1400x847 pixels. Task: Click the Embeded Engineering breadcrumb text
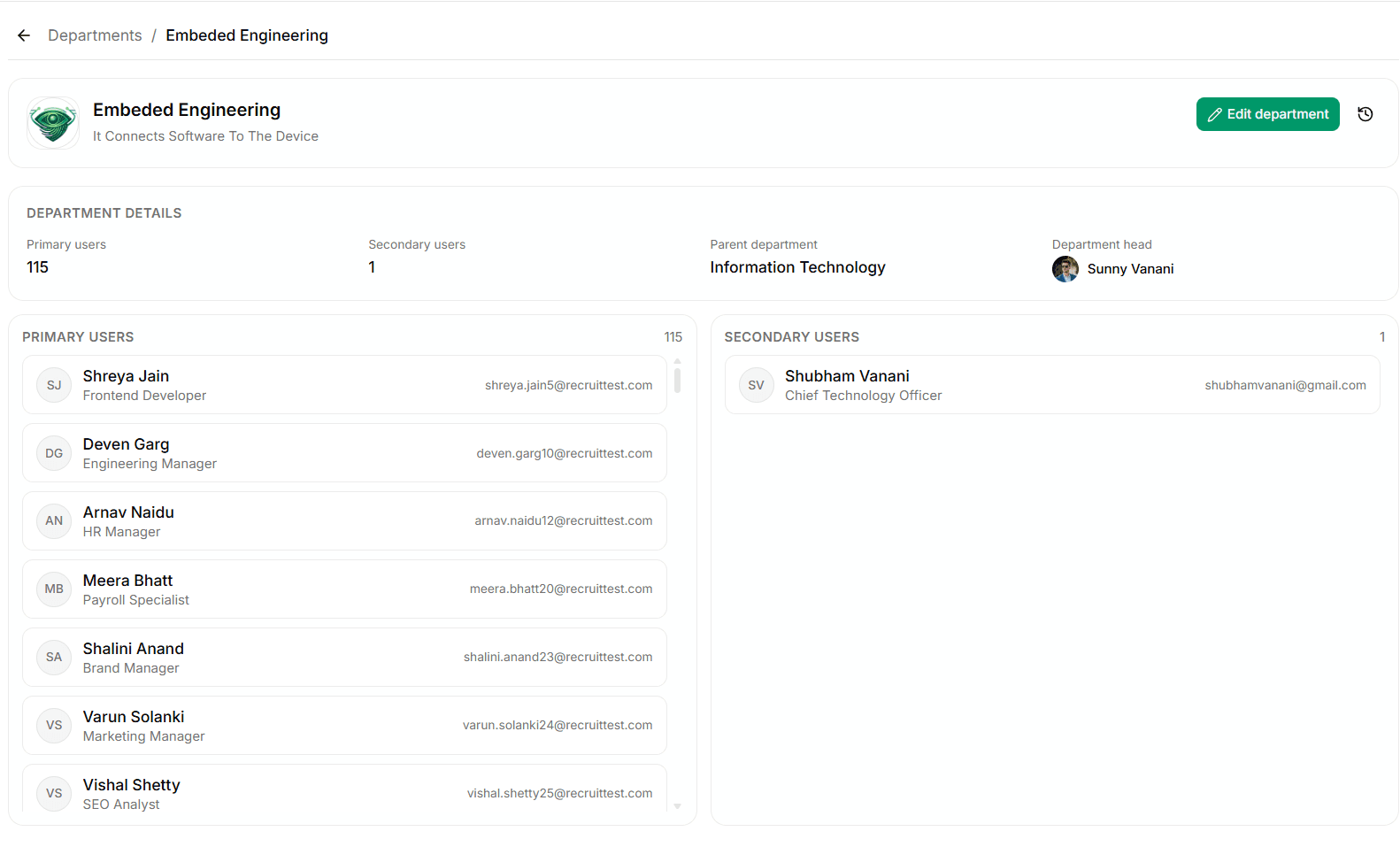(247, 35)
